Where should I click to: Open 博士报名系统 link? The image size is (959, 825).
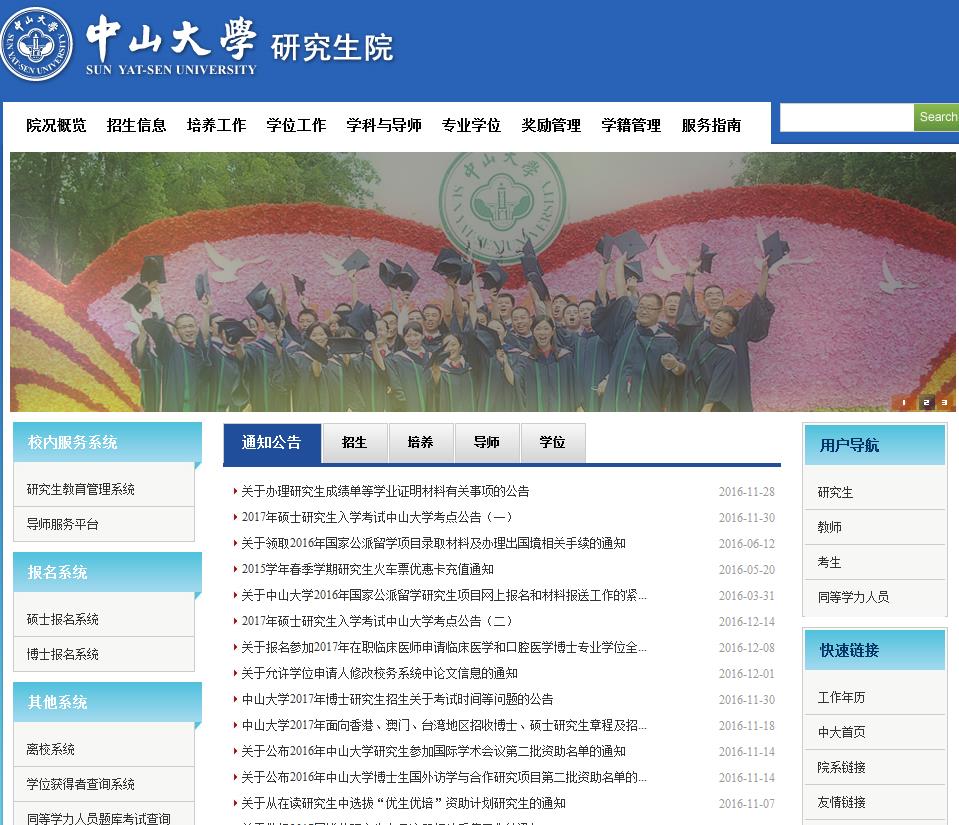pyautogui.click(x=62, y=654)
